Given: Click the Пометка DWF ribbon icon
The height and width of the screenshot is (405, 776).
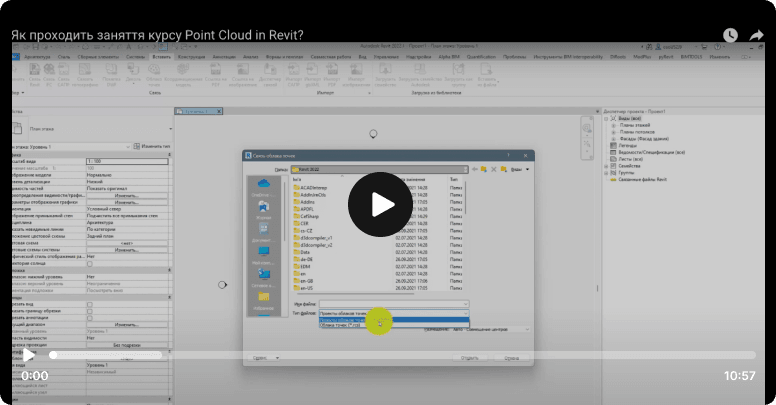Looking at the screenshot, I should point(111,75).
